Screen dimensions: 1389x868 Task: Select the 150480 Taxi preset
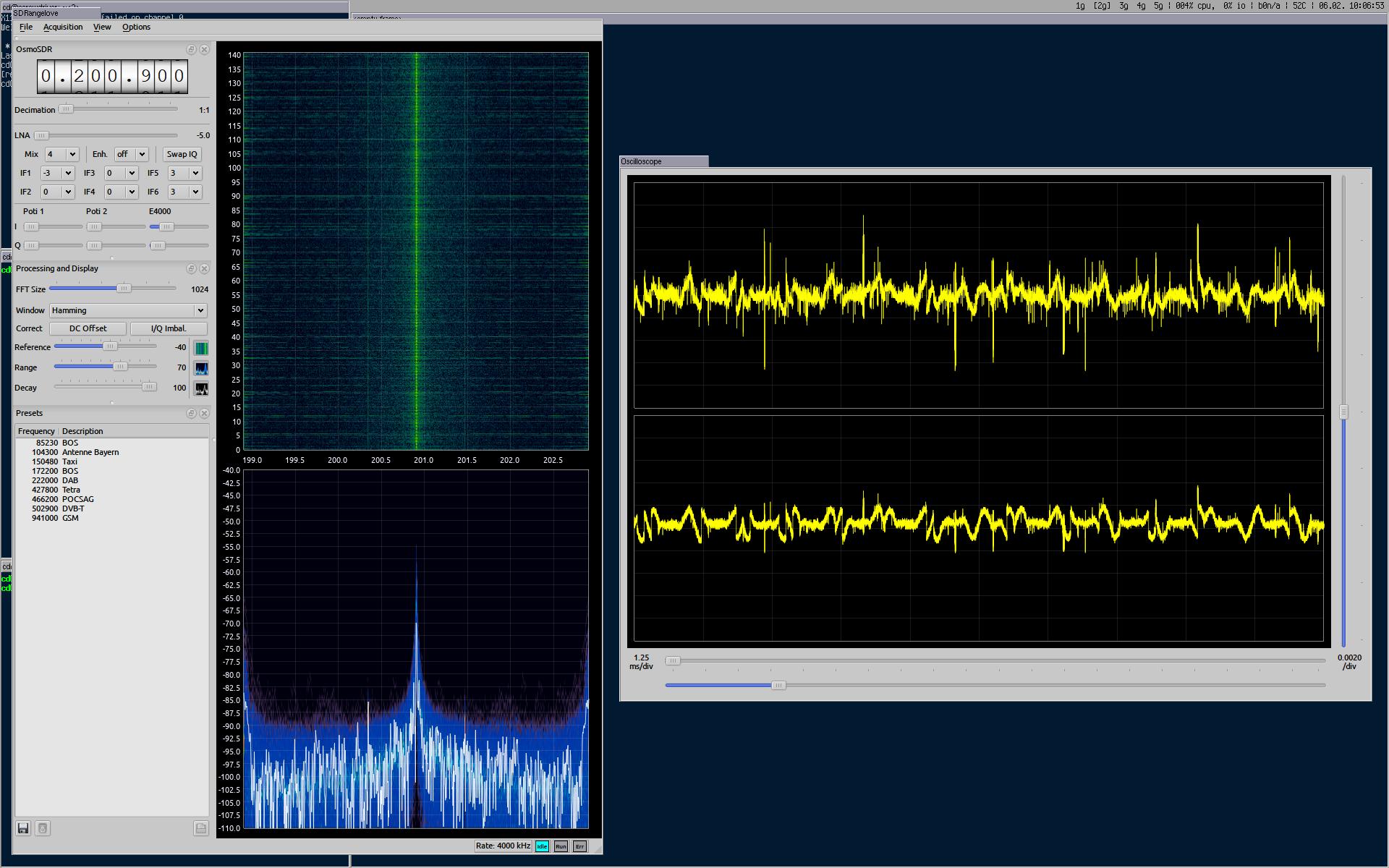[x=111, y=461]
